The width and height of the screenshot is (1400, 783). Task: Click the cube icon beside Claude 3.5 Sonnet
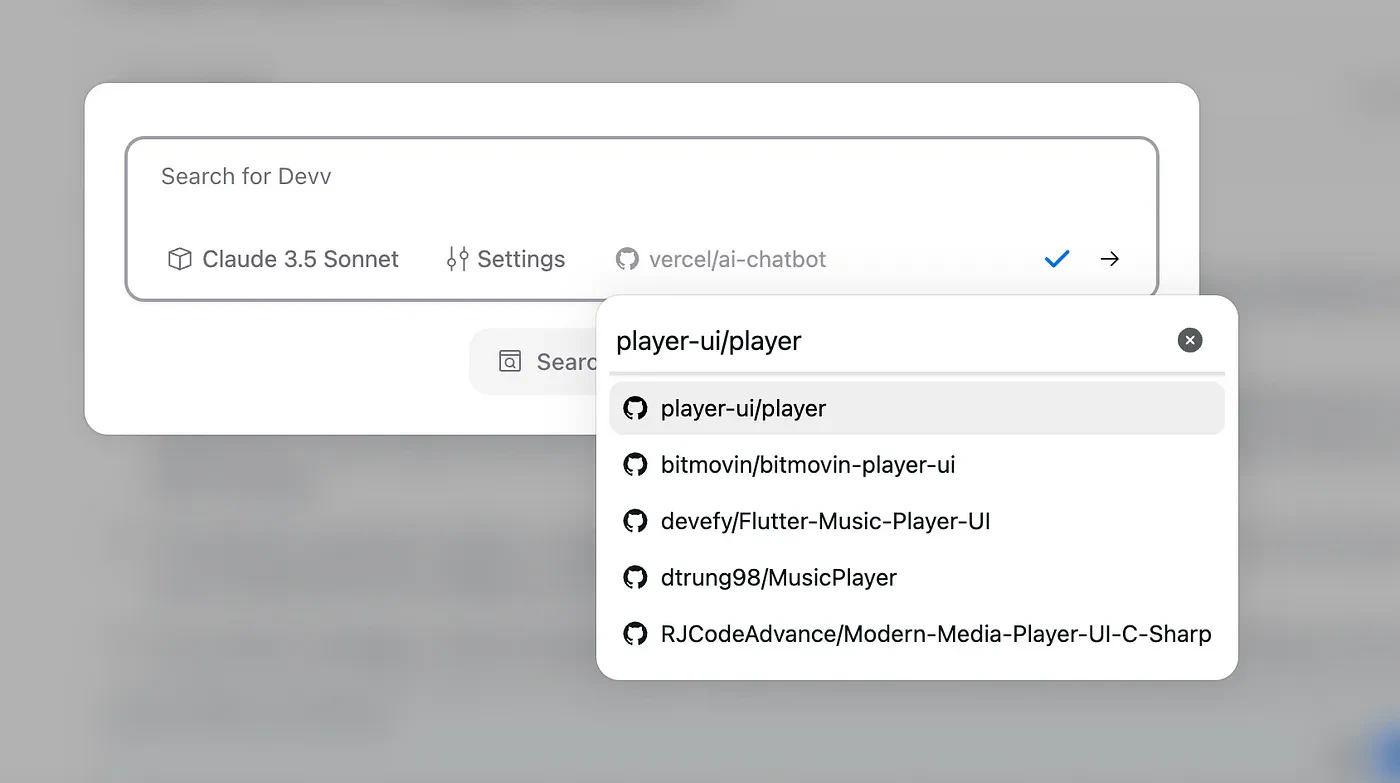point(179,259)
